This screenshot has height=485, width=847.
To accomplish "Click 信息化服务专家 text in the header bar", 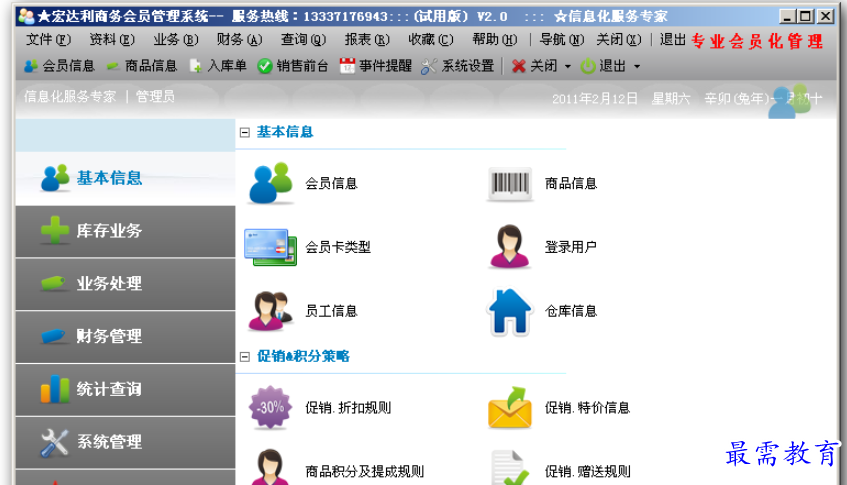I will click(70, 97).
